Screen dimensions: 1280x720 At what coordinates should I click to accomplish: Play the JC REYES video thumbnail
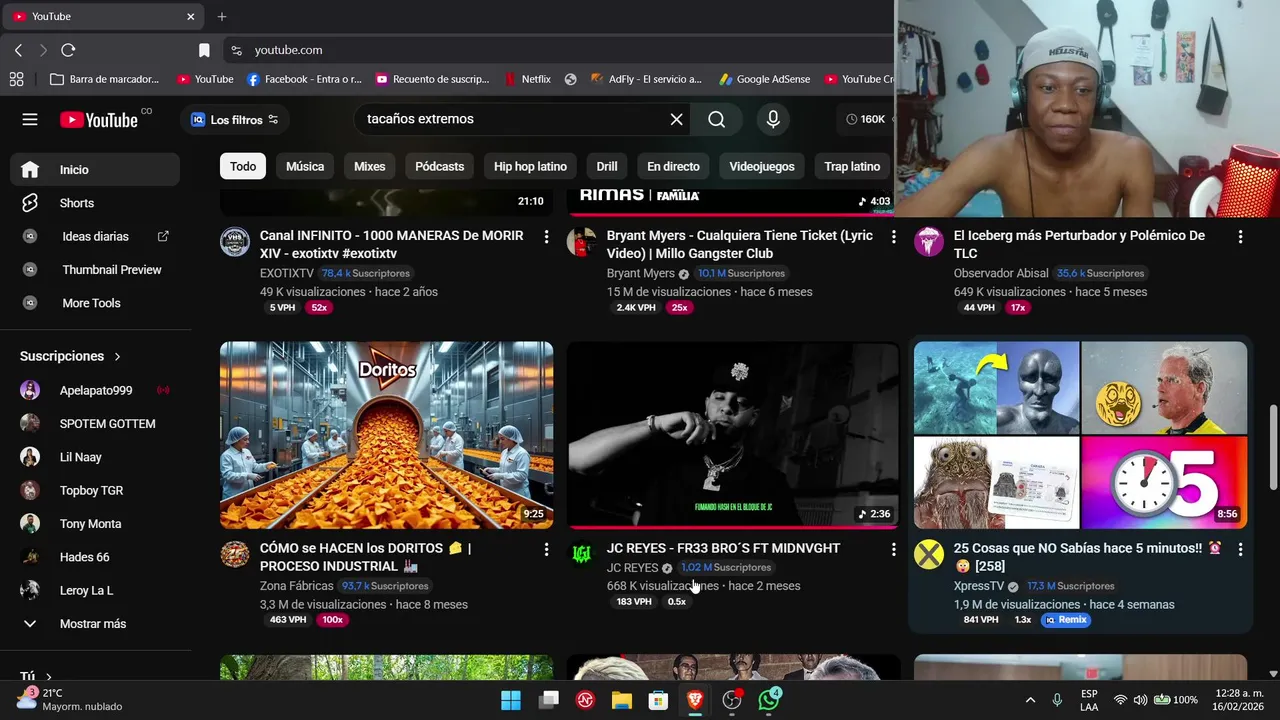tap(733, 435)
